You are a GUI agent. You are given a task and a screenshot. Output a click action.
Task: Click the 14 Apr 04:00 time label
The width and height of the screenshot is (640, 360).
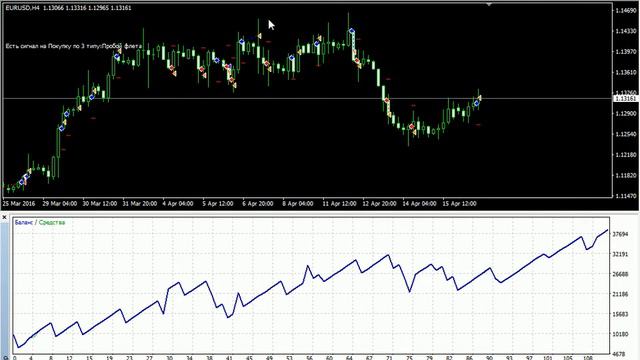coord(419,203)
